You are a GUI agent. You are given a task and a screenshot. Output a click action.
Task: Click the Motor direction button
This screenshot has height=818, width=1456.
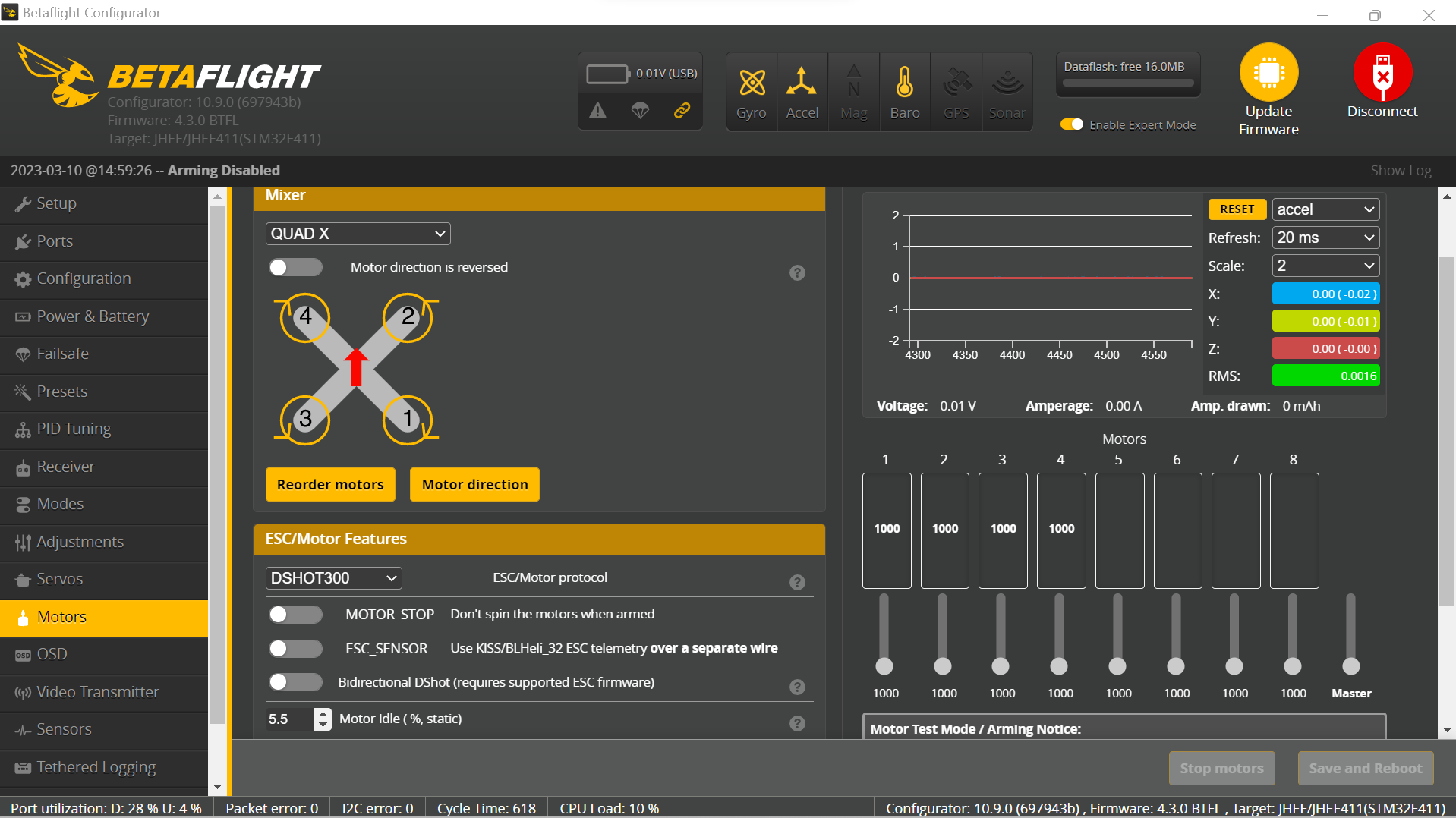click(x=474, y=485)
